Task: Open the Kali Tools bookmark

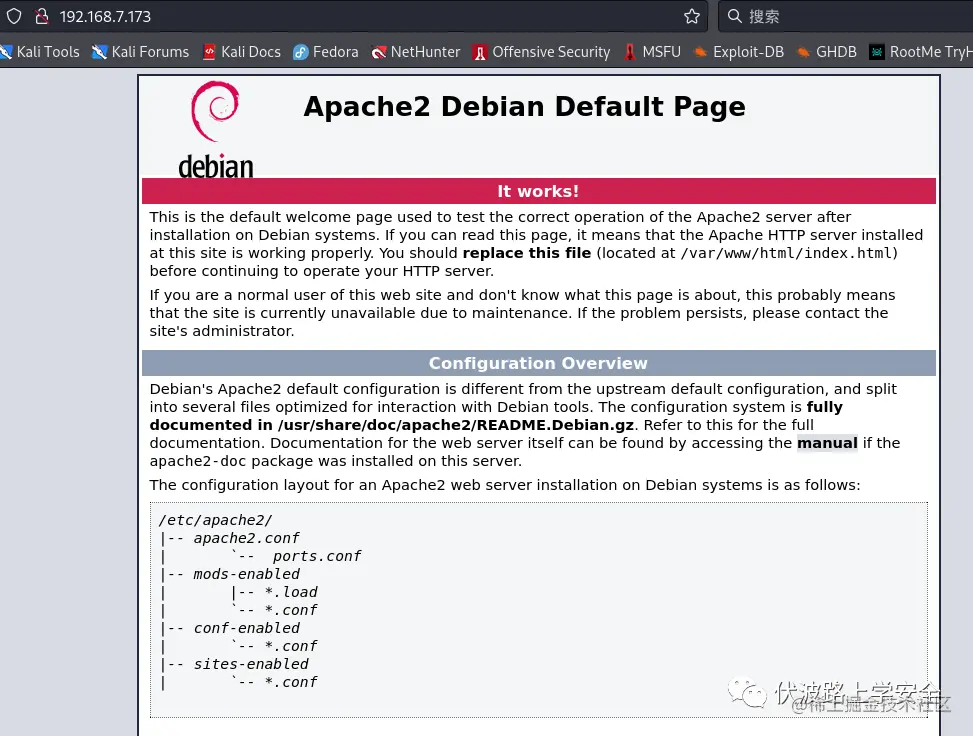Action: (40, 52)
